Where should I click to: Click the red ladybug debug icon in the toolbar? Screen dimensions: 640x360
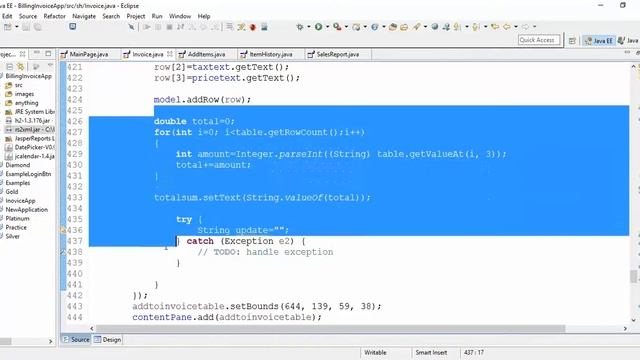click(253, 27)
